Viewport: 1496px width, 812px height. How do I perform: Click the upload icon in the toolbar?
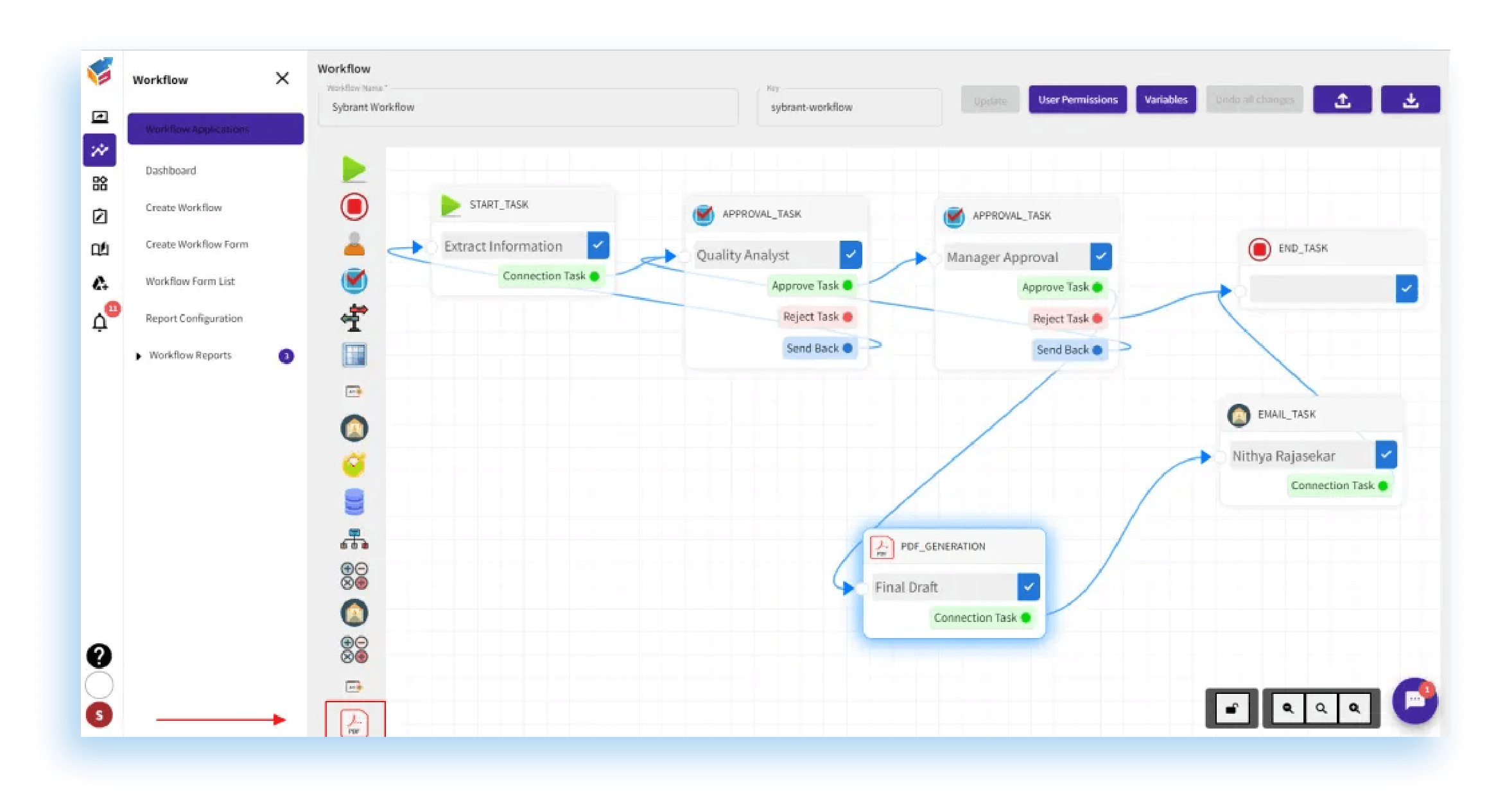(1341, 99)
